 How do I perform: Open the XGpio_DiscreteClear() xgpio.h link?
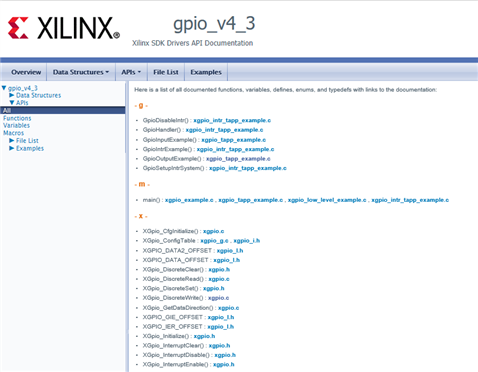click(219, 270)
